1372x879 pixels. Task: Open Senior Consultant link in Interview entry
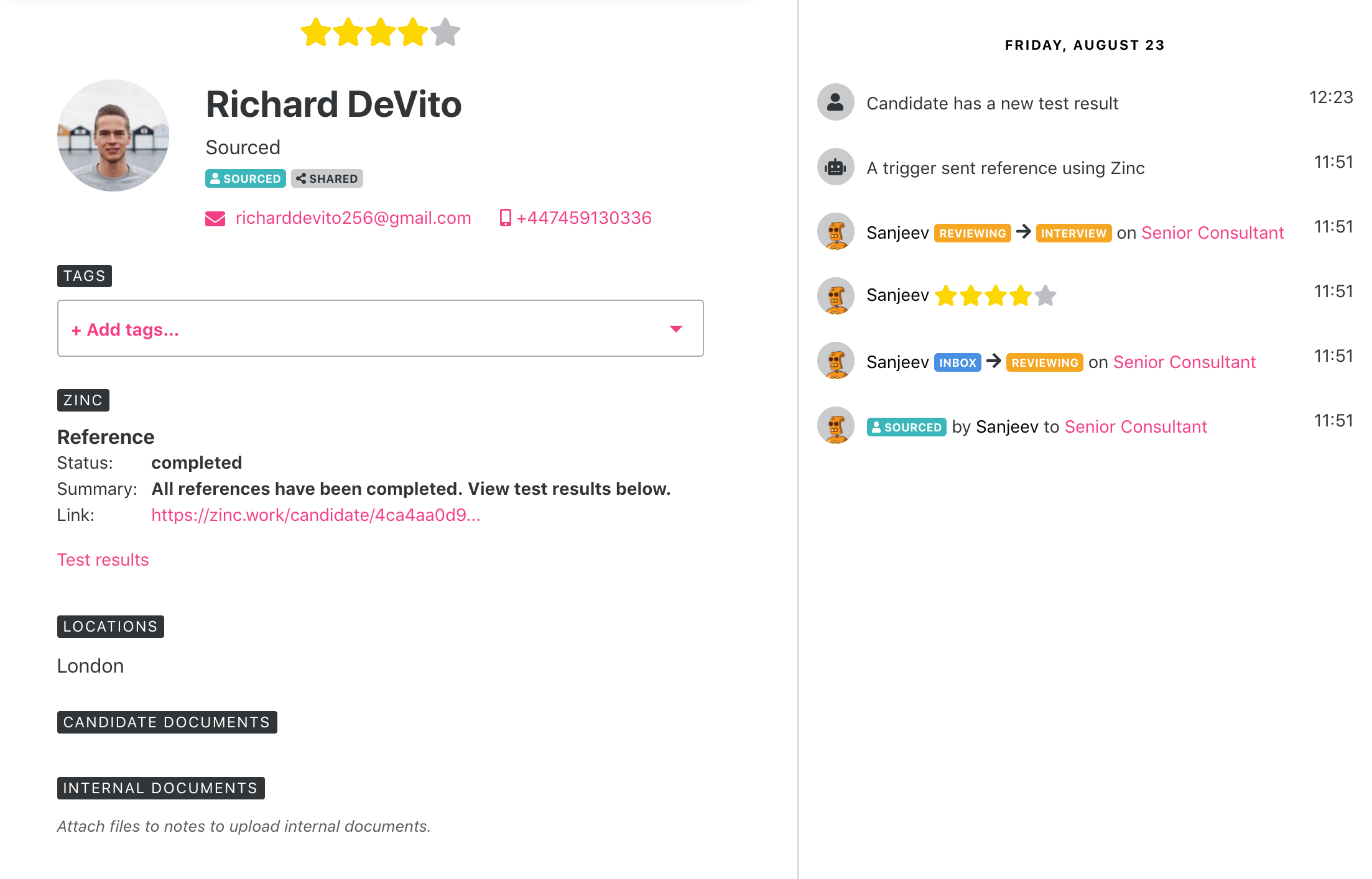coord(1212,233)
